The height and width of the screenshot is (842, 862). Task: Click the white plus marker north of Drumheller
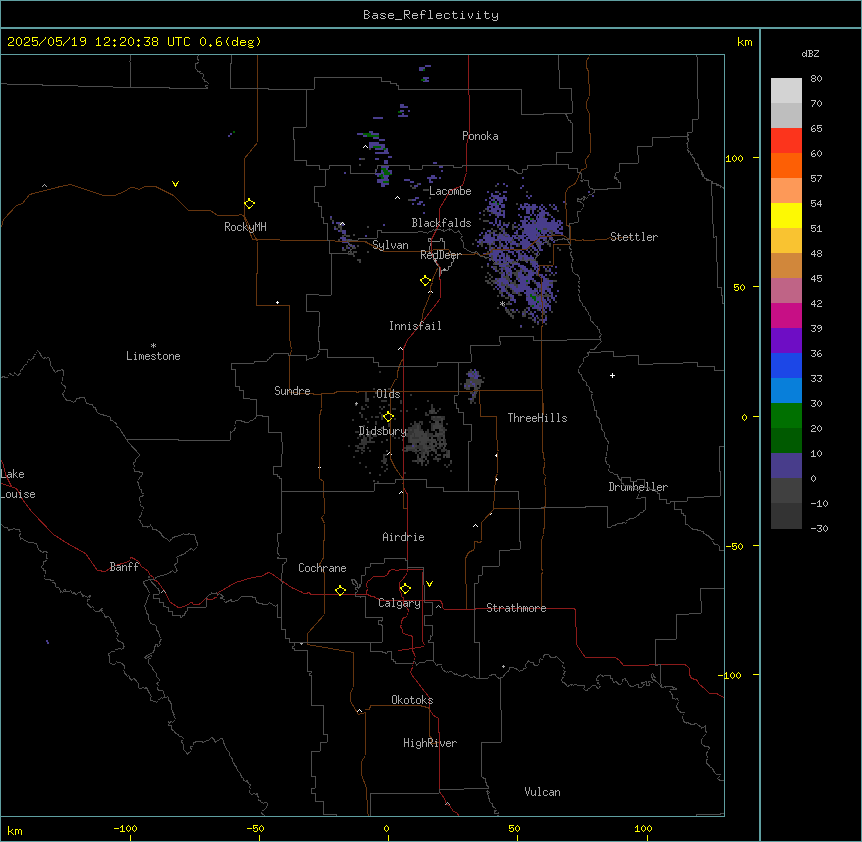pyautogui.click(x=612, y=375)
